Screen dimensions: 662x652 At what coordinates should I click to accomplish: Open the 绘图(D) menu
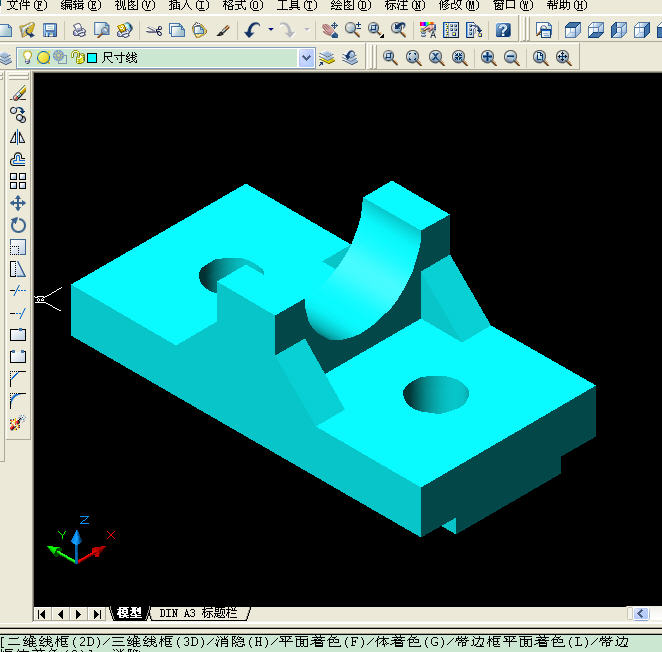[x=350, y=5]
